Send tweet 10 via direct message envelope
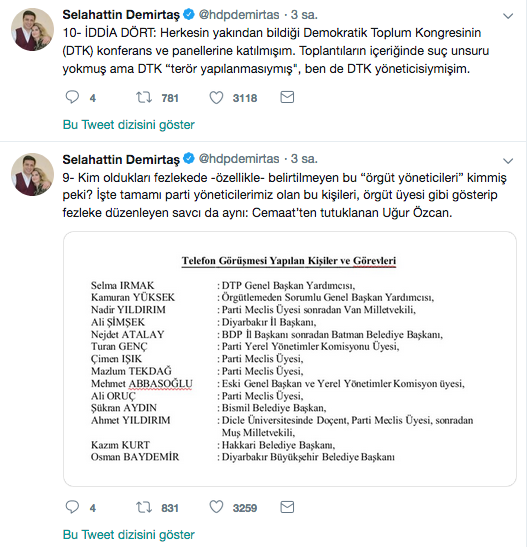 click(x=287, y=97)
